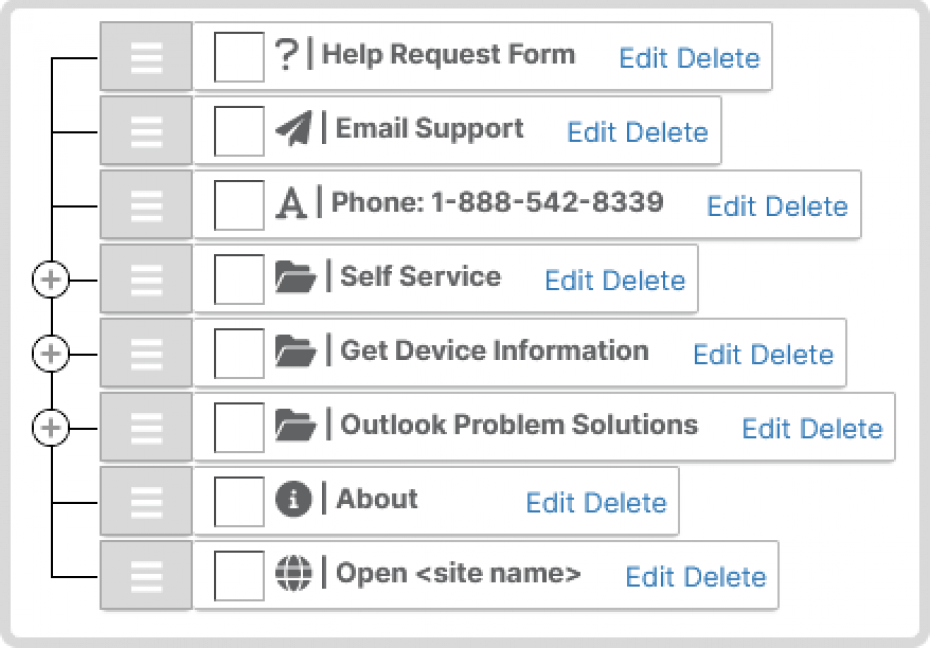Click the info icon next to About
Viewport: 930px width, 648px height.
click(294, 499)
